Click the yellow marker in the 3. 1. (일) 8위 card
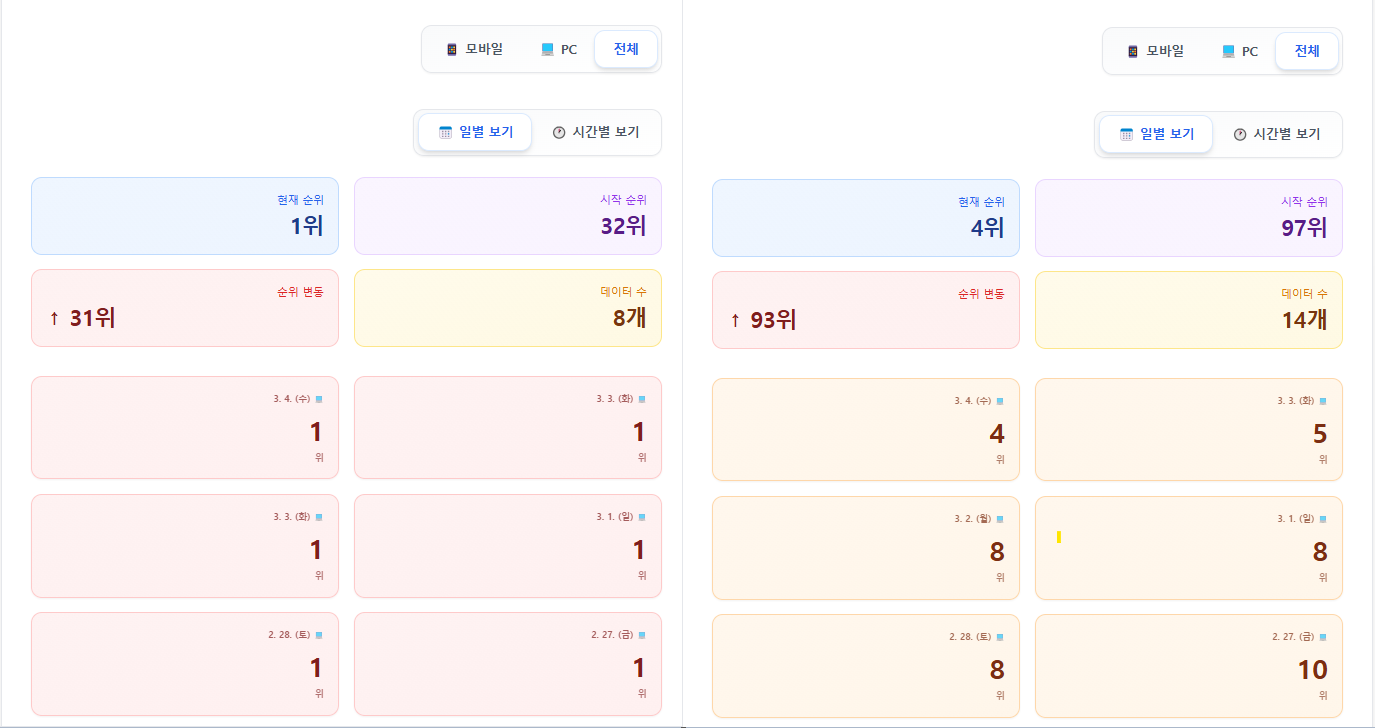Image resolution: width=1375 pixels, height=728 pixels. 1059,538
